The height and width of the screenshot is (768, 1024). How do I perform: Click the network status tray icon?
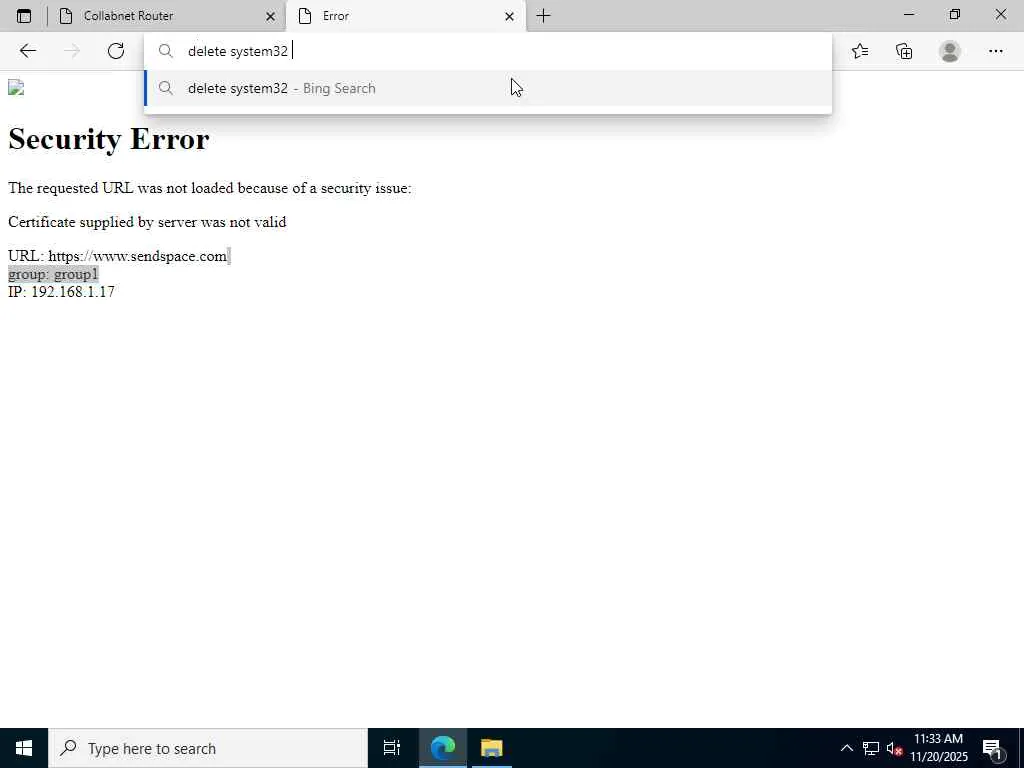[x=871, y=748]
